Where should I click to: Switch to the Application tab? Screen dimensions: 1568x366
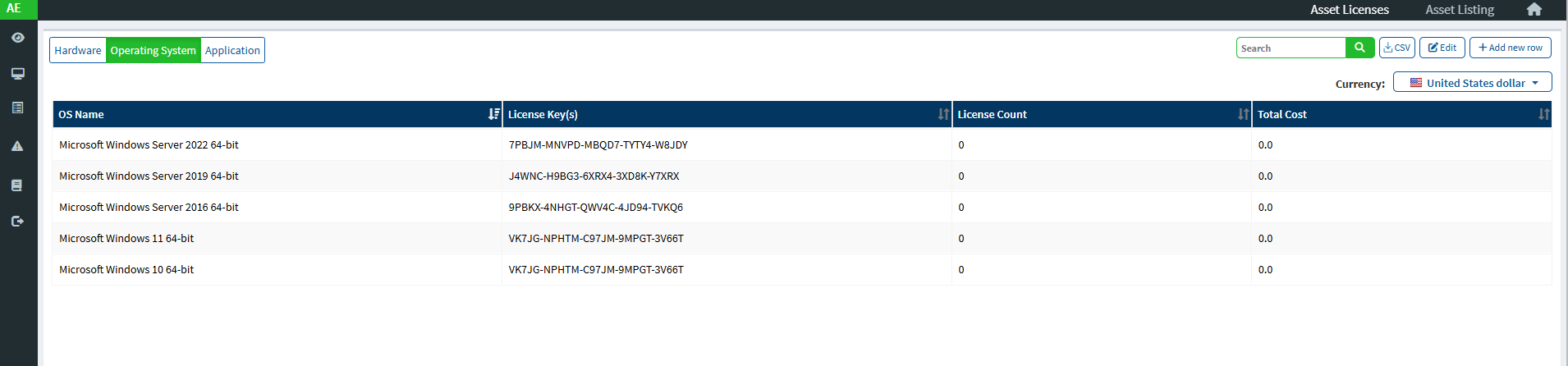coord(232,50)
